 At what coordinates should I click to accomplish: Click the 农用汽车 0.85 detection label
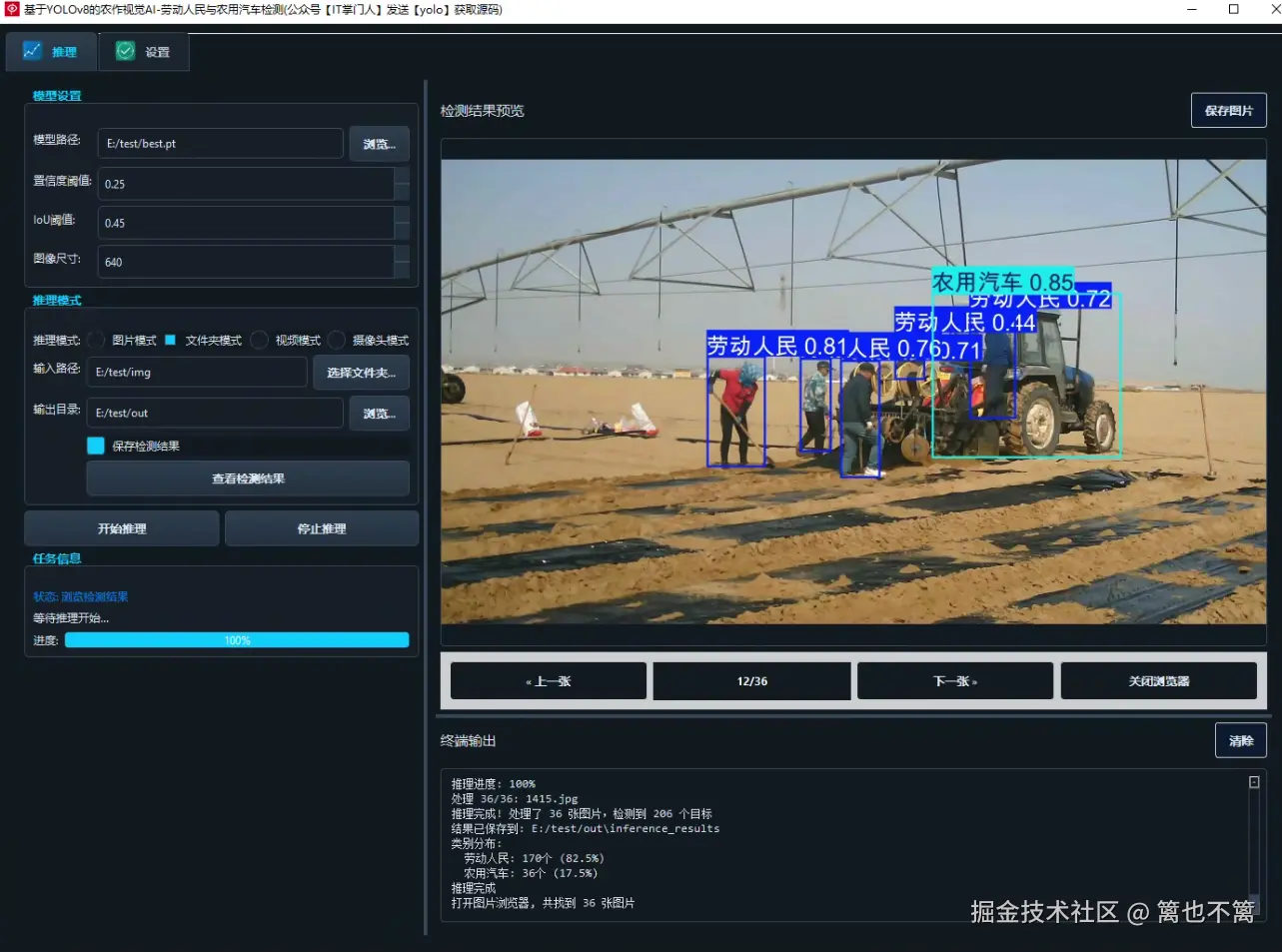(x=1002, y=282)
